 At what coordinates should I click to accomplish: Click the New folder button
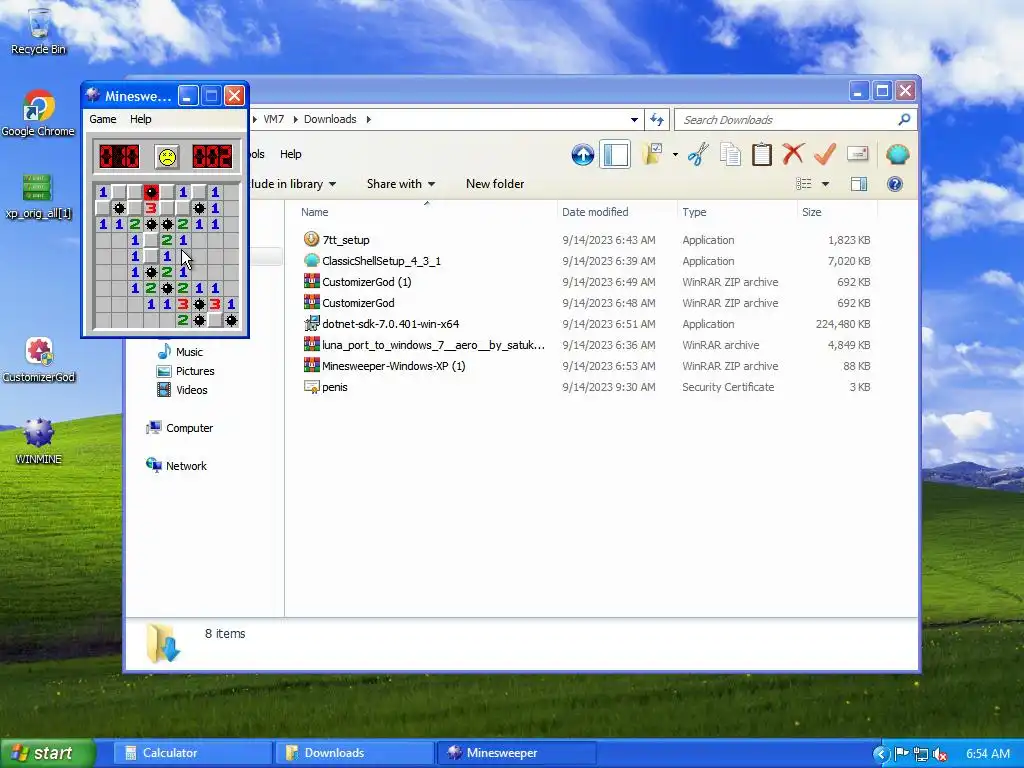495,184
